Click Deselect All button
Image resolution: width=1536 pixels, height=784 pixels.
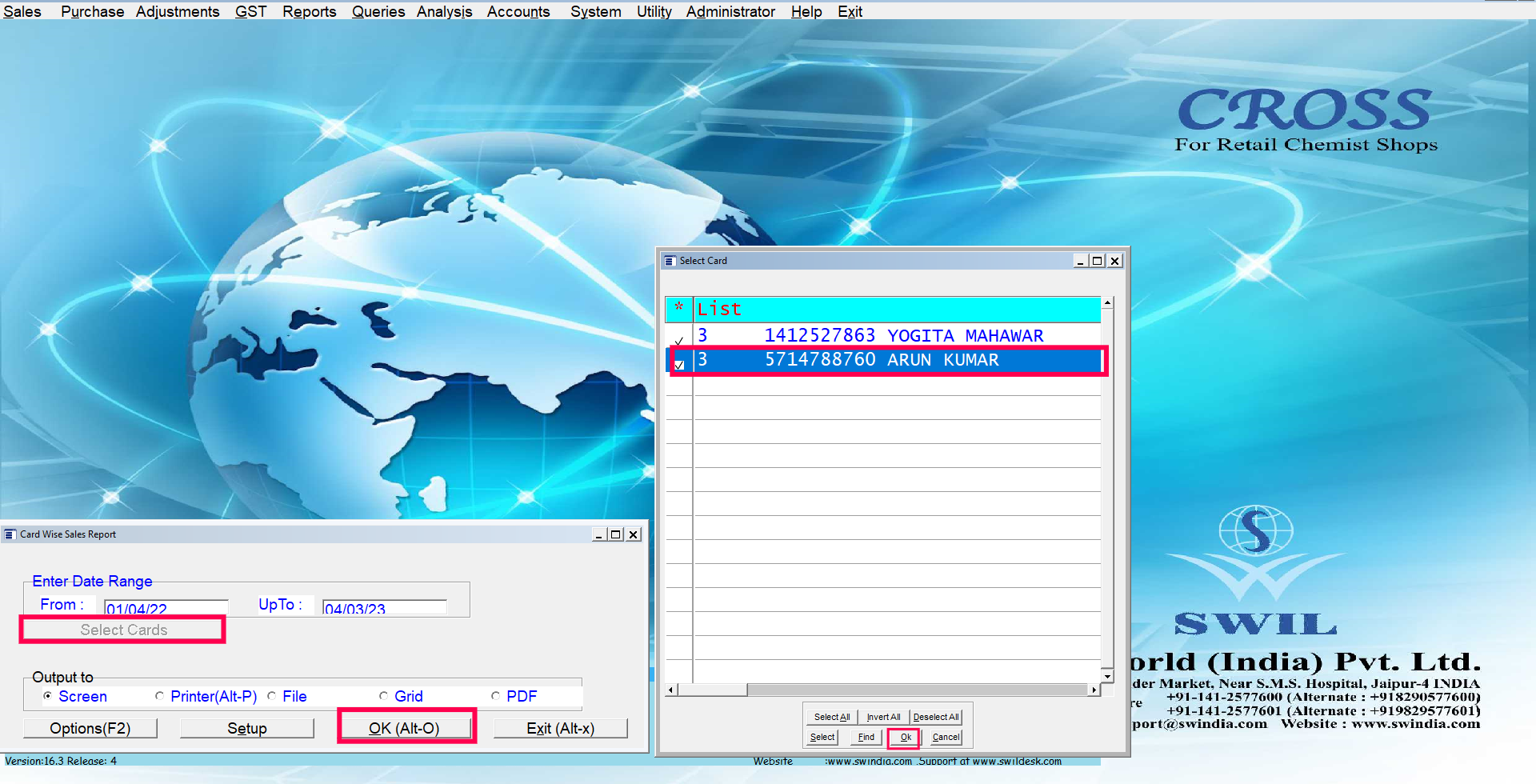935,717
